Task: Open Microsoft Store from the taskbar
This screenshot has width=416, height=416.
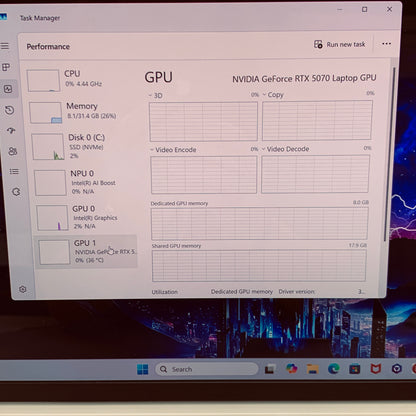Action: [x=354, y=369]
